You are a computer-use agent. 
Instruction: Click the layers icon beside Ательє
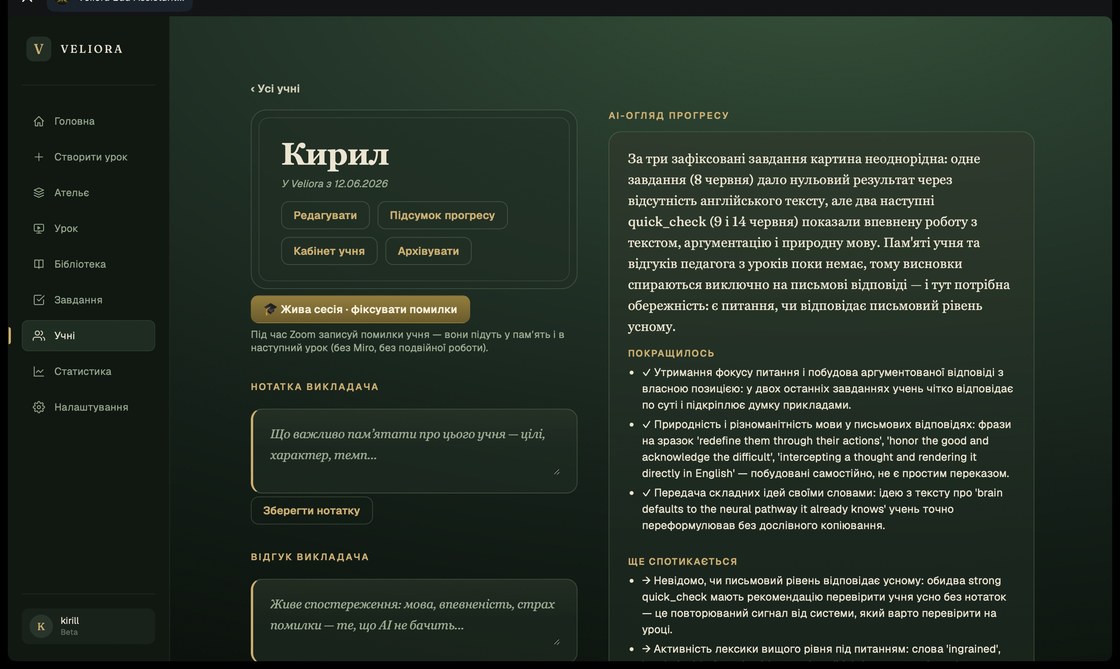click(39, 193)
